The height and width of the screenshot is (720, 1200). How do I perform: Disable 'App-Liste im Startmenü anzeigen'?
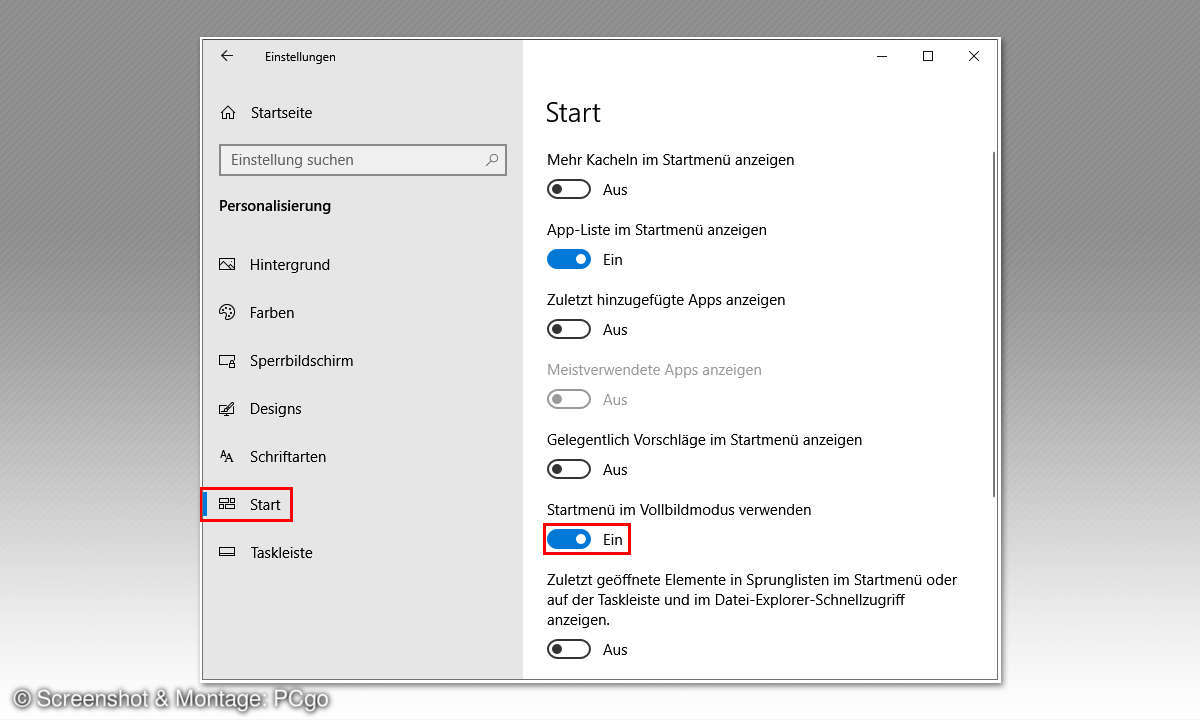point(569,260)
